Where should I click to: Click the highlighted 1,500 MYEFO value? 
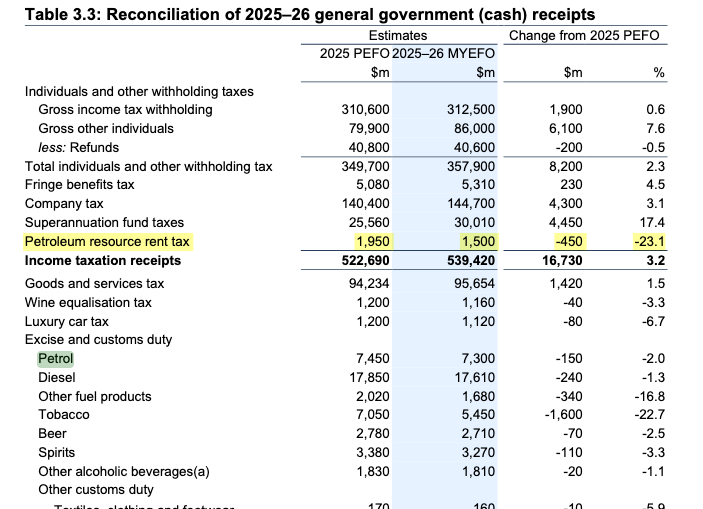(x=477, y=241)
